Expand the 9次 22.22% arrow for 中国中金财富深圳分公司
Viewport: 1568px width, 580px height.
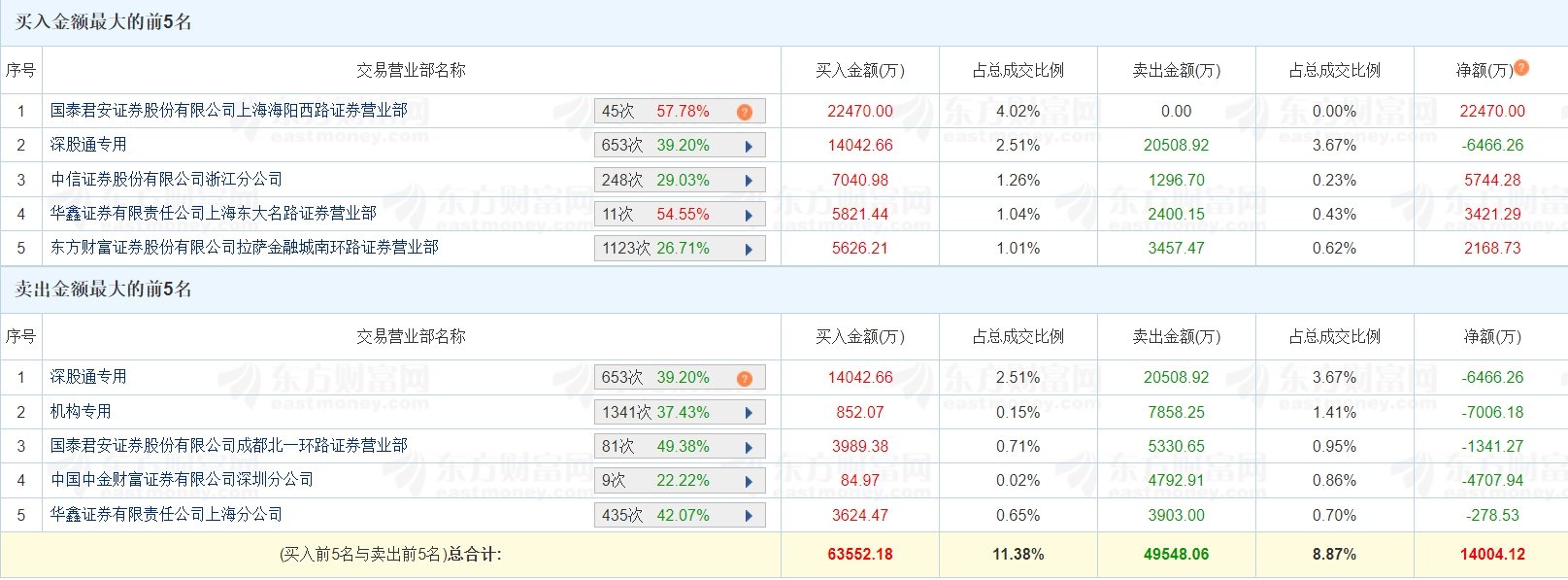(x=749, y=482)
